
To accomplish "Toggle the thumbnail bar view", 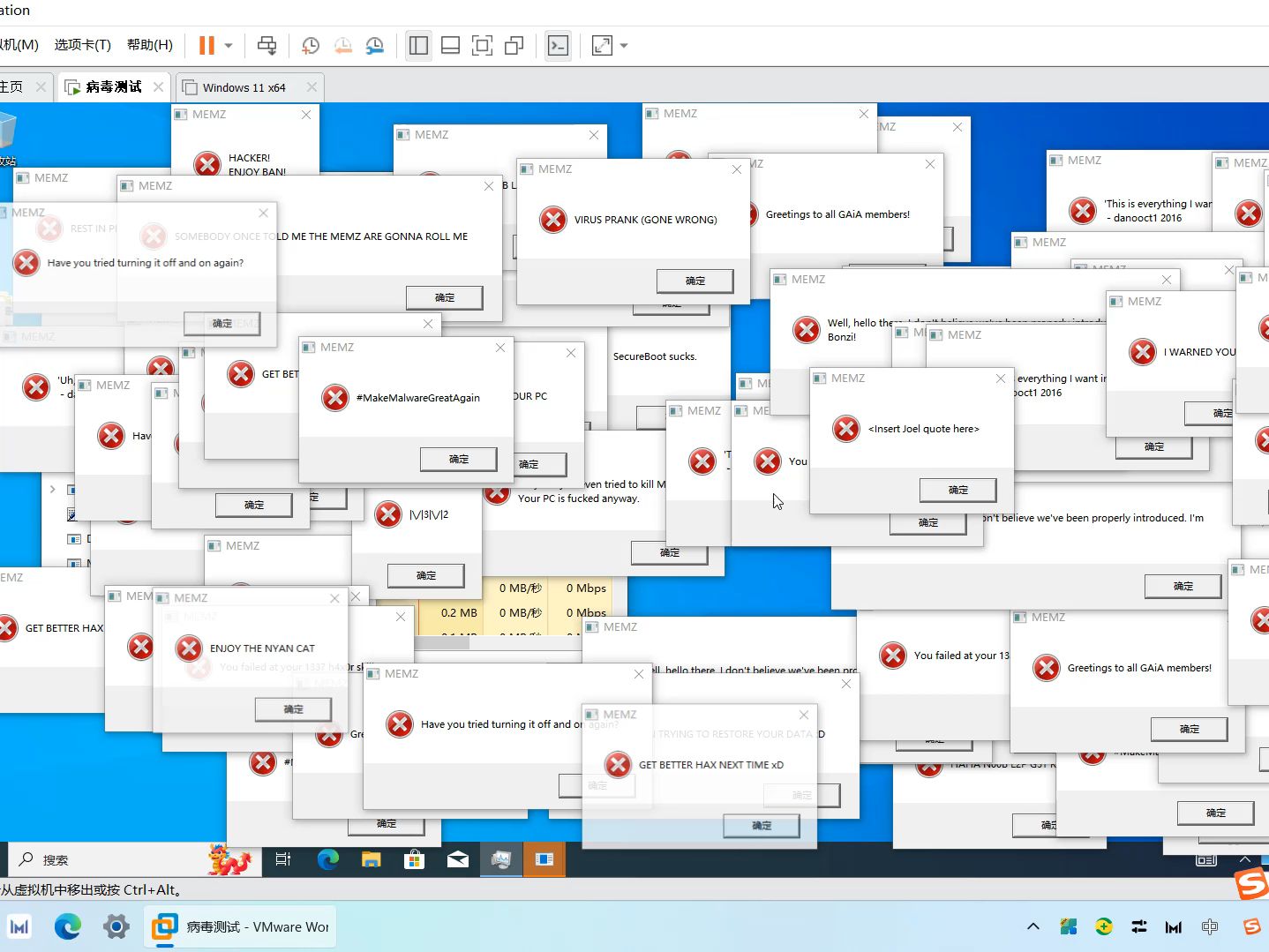I will click(x=450, y=45).
